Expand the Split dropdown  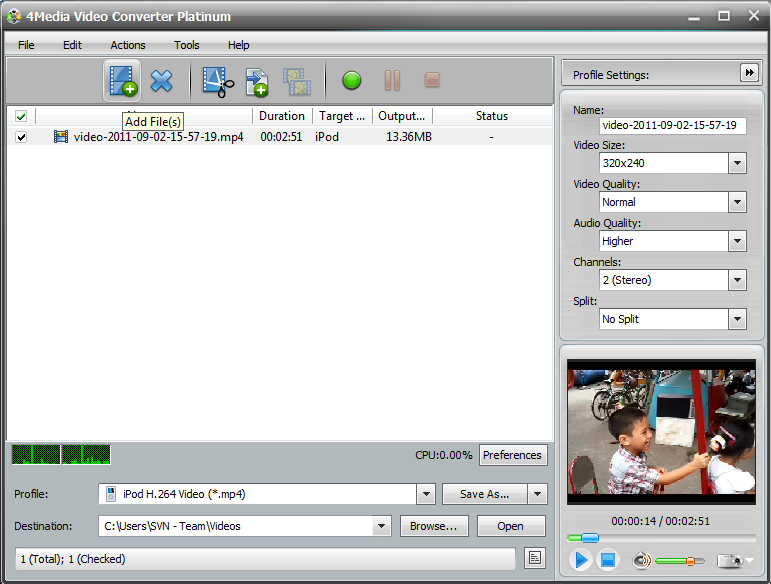click(x=737, y=319)
